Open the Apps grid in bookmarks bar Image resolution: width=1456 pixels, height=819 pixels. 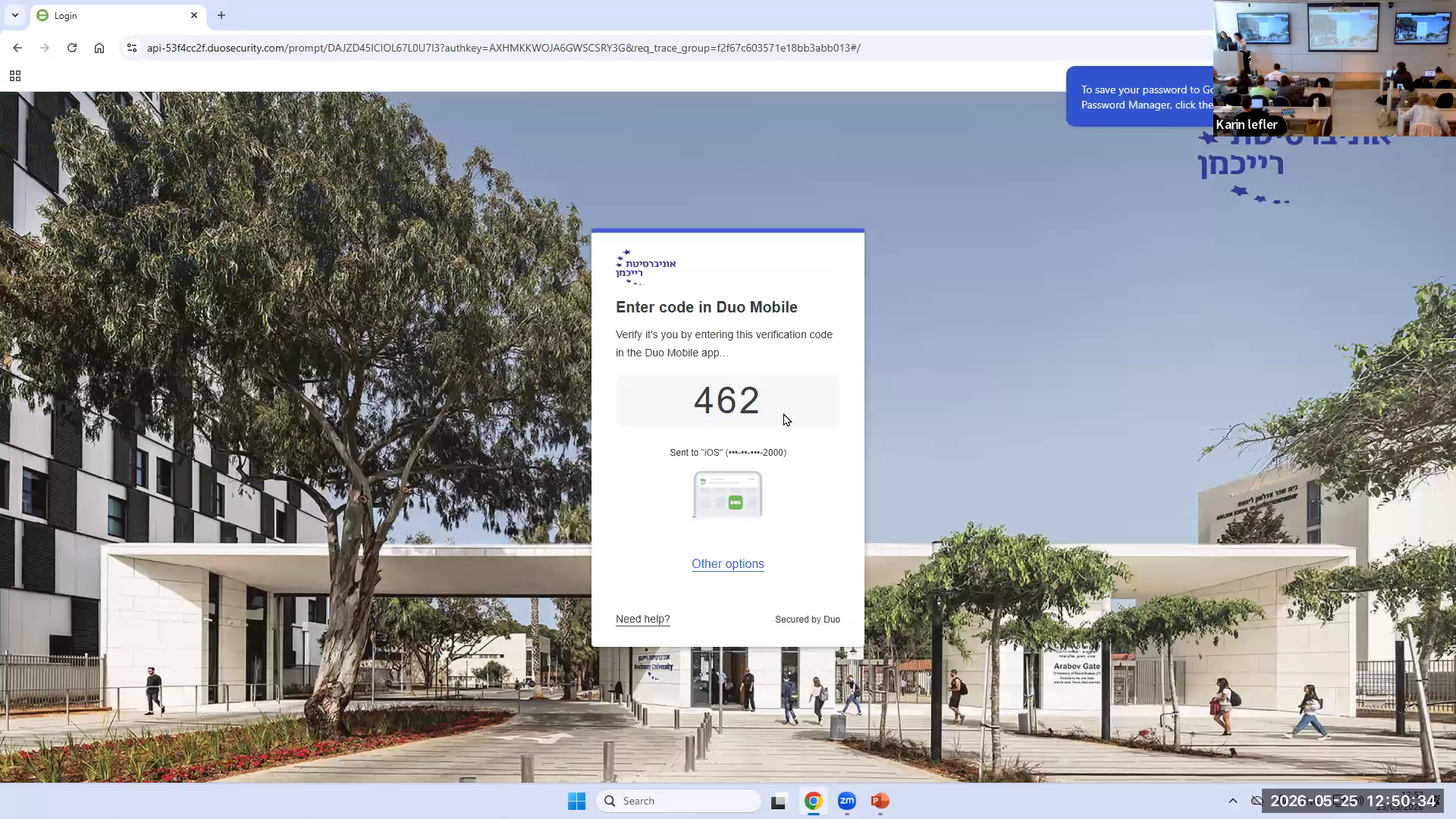[15, 76]
